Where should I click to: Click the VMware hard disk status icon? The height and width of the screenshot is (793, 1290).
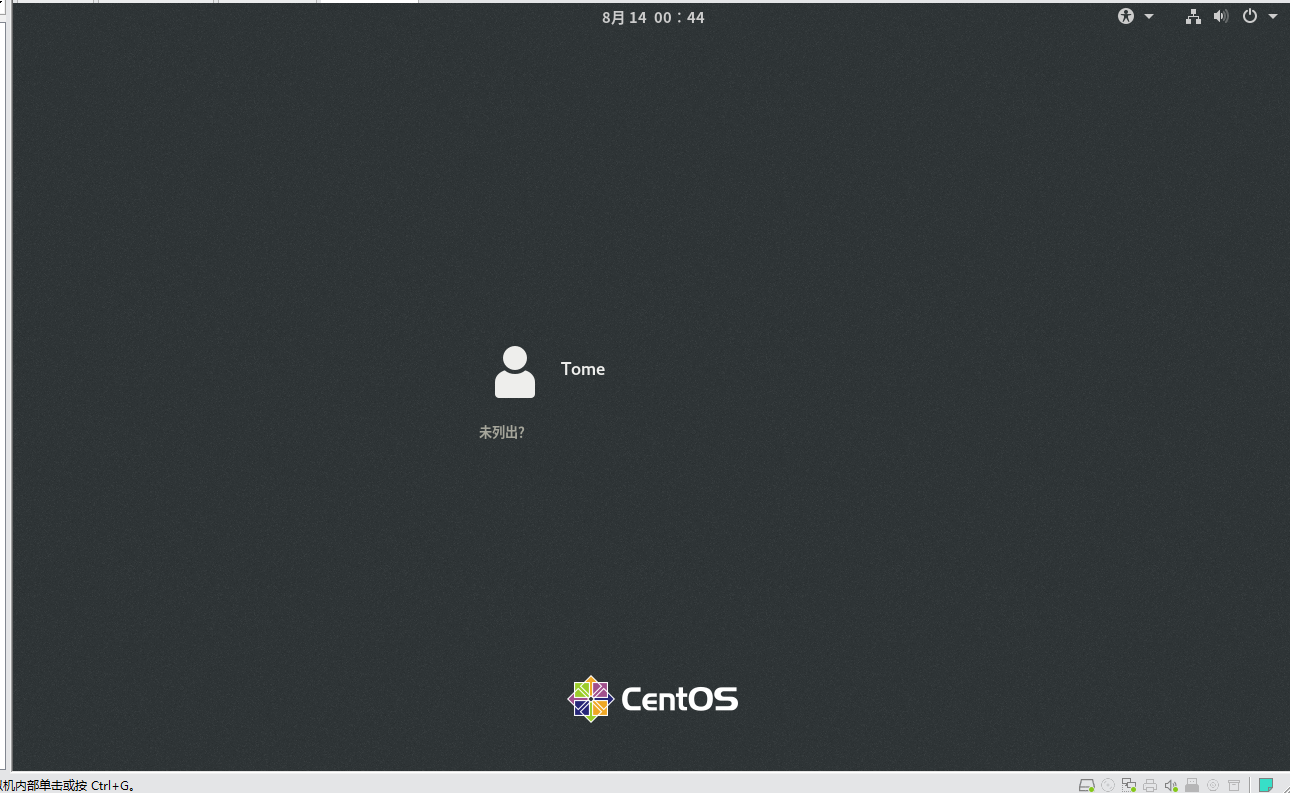click(1087, 785)
